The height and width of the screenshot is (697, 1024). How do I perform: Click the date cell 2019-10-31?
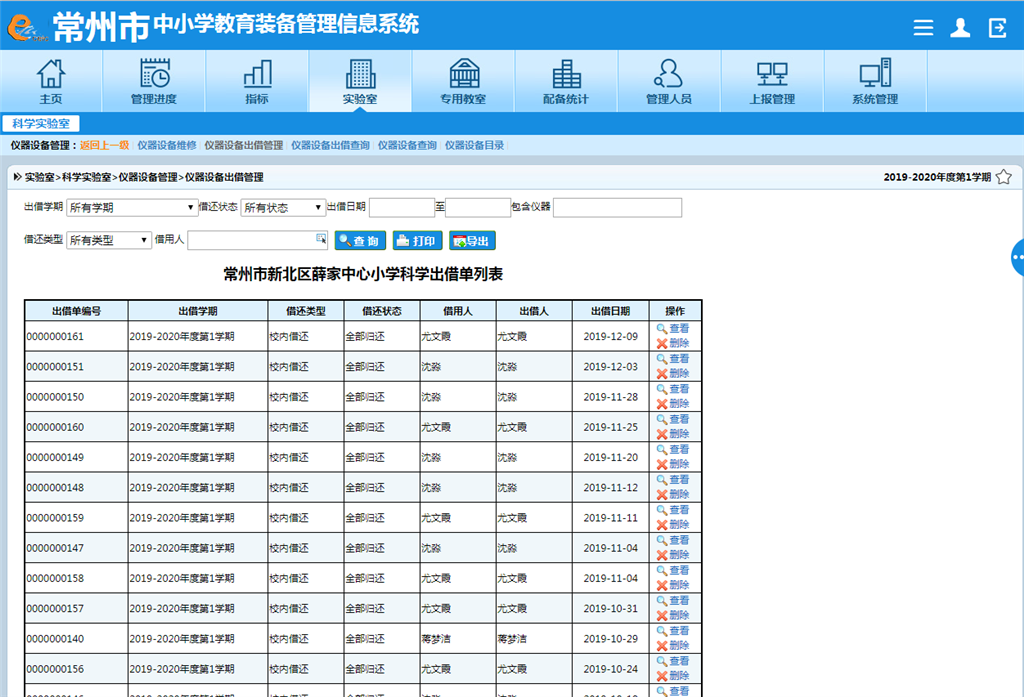pyautogui.click(x=611, y=608)
